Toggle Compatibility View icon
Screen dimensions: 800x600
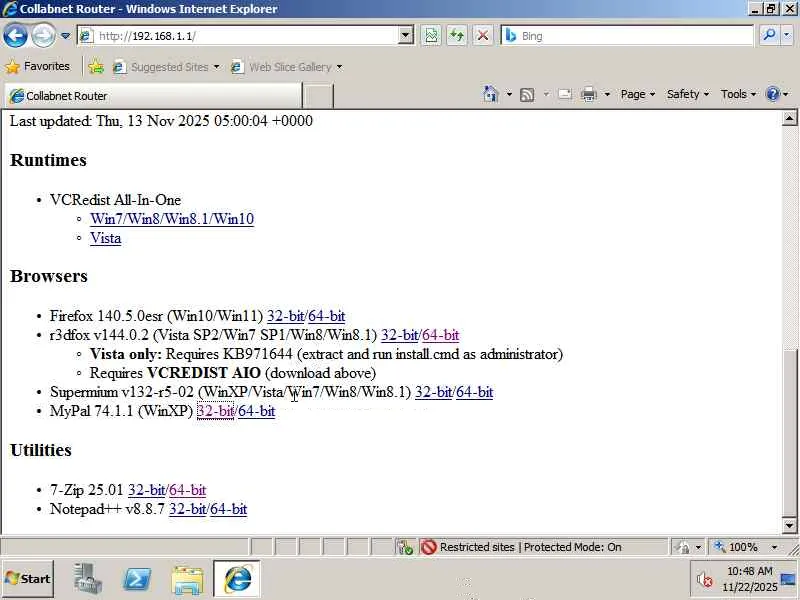click(431, 36)
